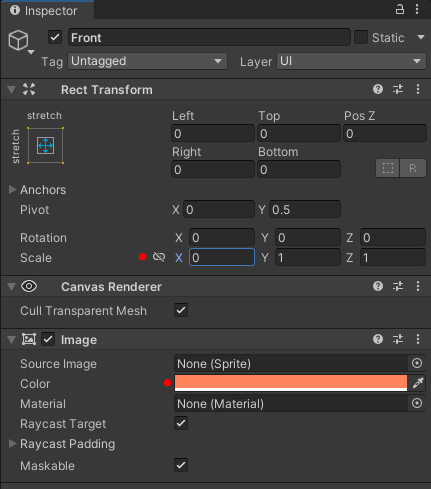
Task: Expand the Anchors foldout
Action: [12, 190]
